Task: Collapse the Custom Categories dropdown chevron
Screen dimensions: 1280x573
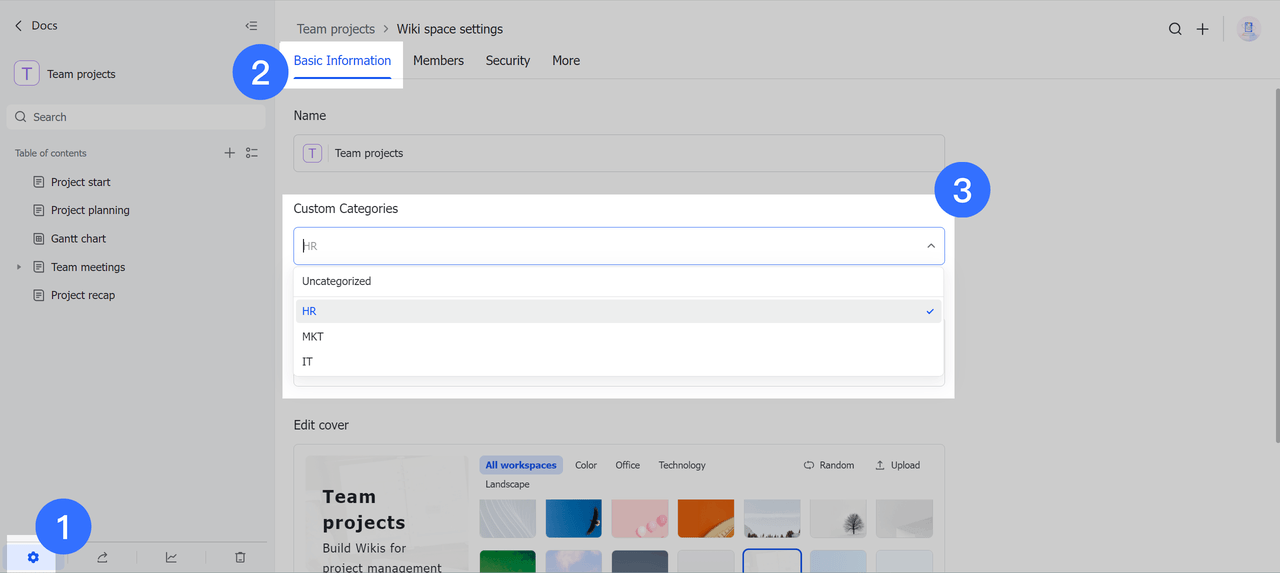Action: (930, 246)
